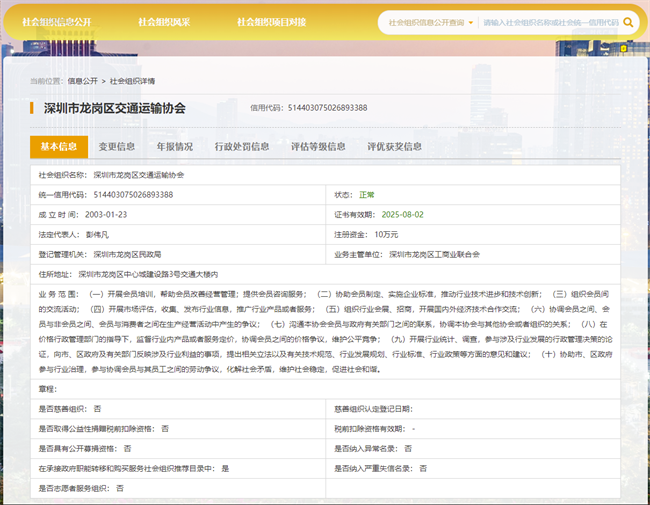The image size is (650, 505).
Task: Click the 是否志愿者服务组织 row
Action: coord(178,488)
